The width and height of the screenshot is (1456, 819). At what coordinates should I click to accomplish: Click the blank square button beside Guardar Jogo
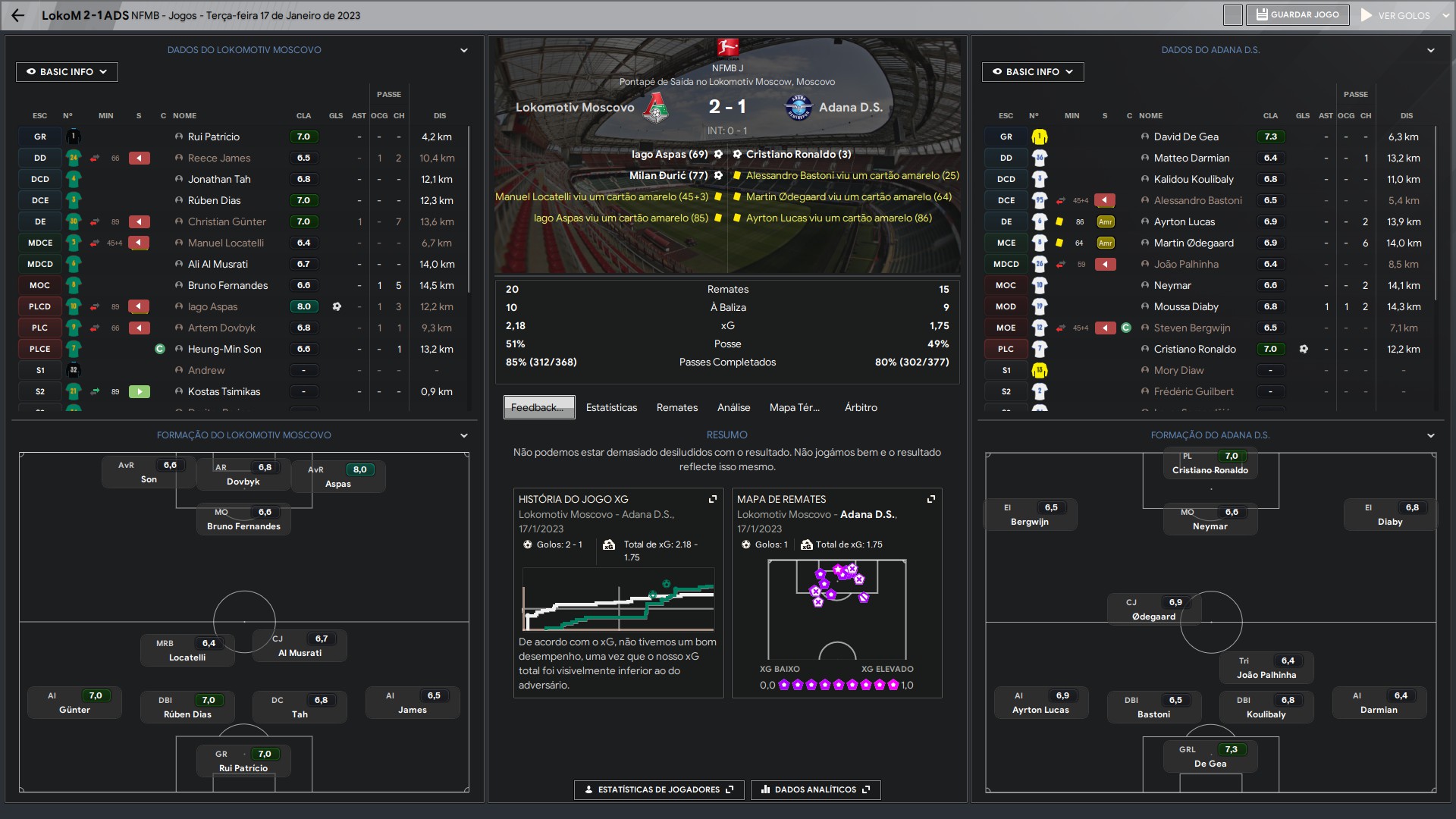[x=1233, y=15]
